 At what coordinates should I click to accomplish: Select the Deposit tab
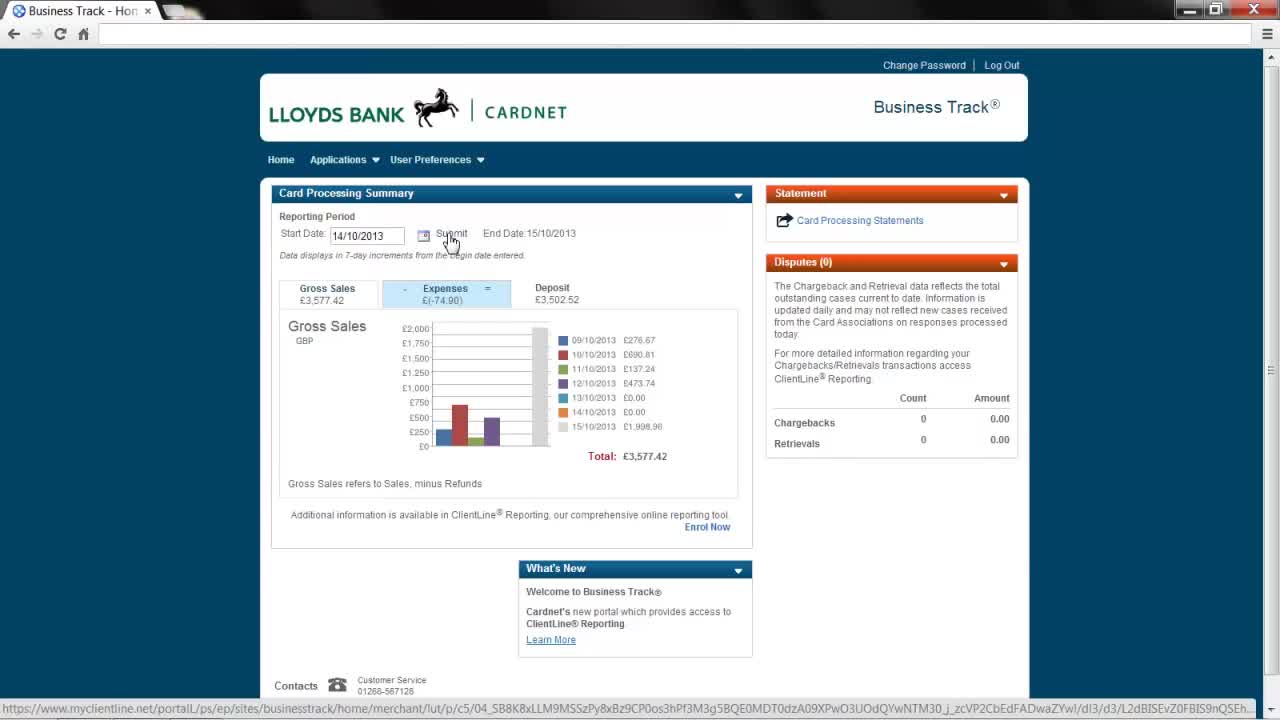tap(555, 294)
